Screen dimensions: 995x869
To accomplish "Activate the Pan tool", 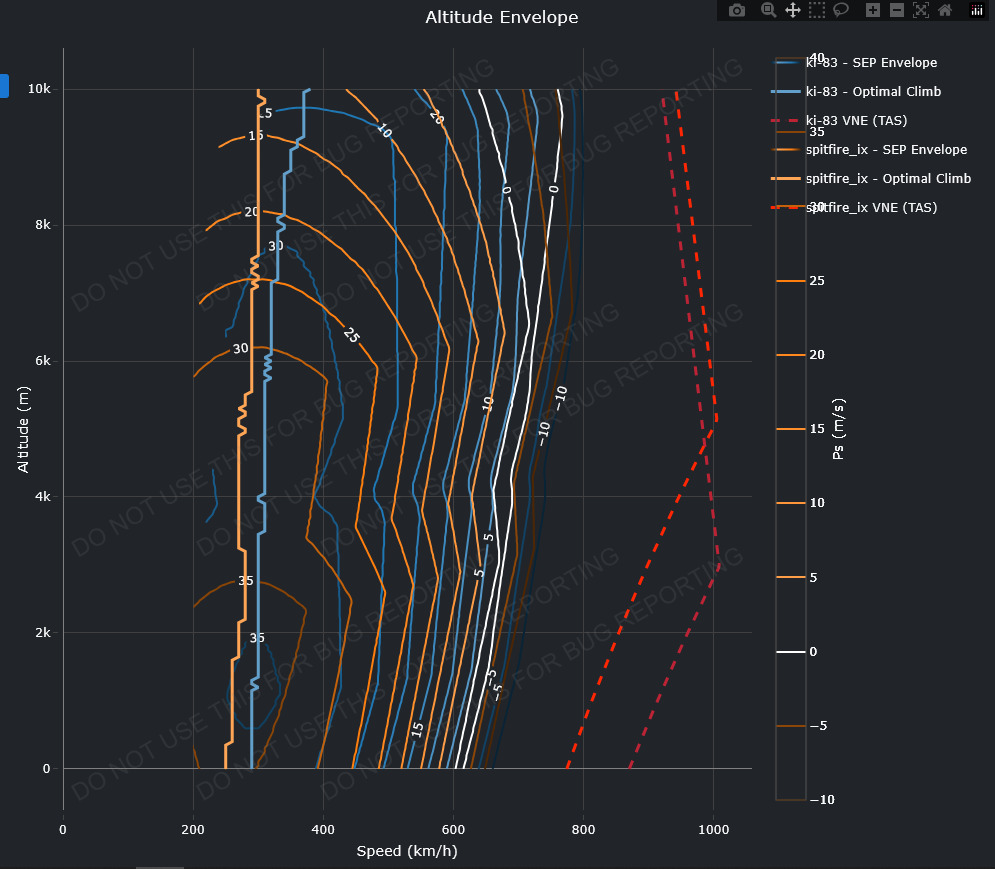I will (793, 10).
